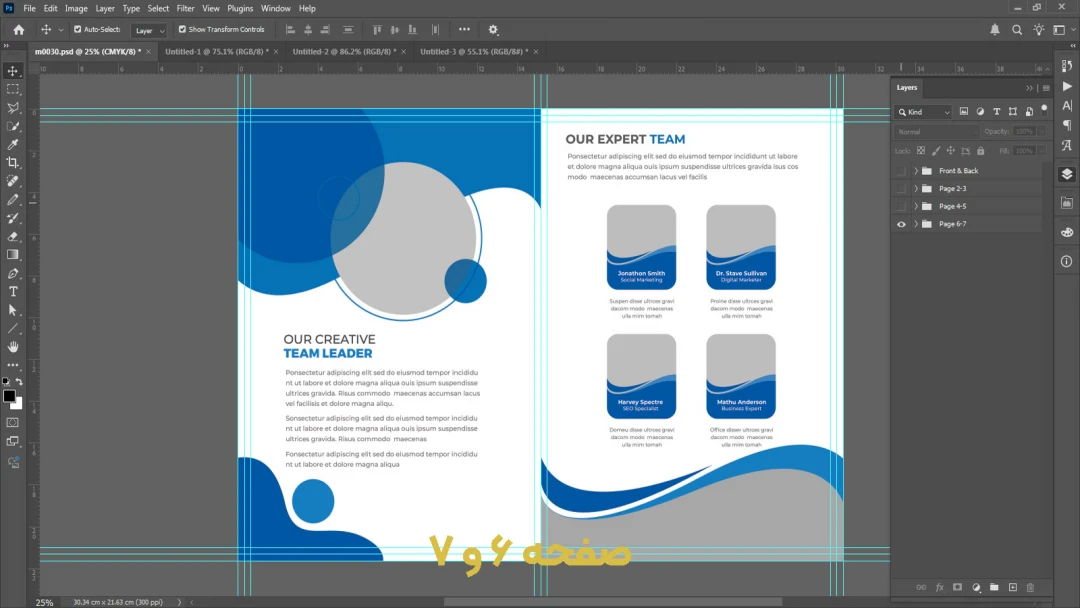Select the Eyedropper tool
1080x608 pixels.
pyautogui.click(x=13, y=144)
